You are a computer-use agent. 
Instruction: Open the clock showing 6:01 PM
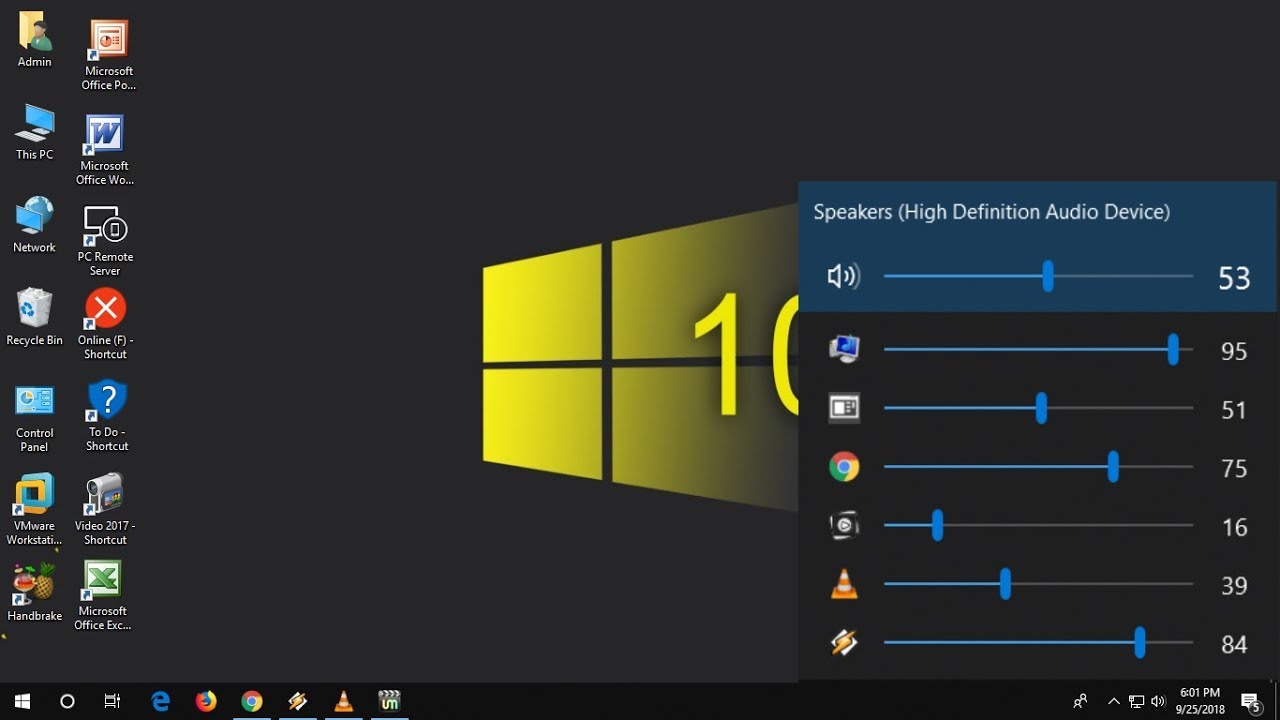point(1200,701)
